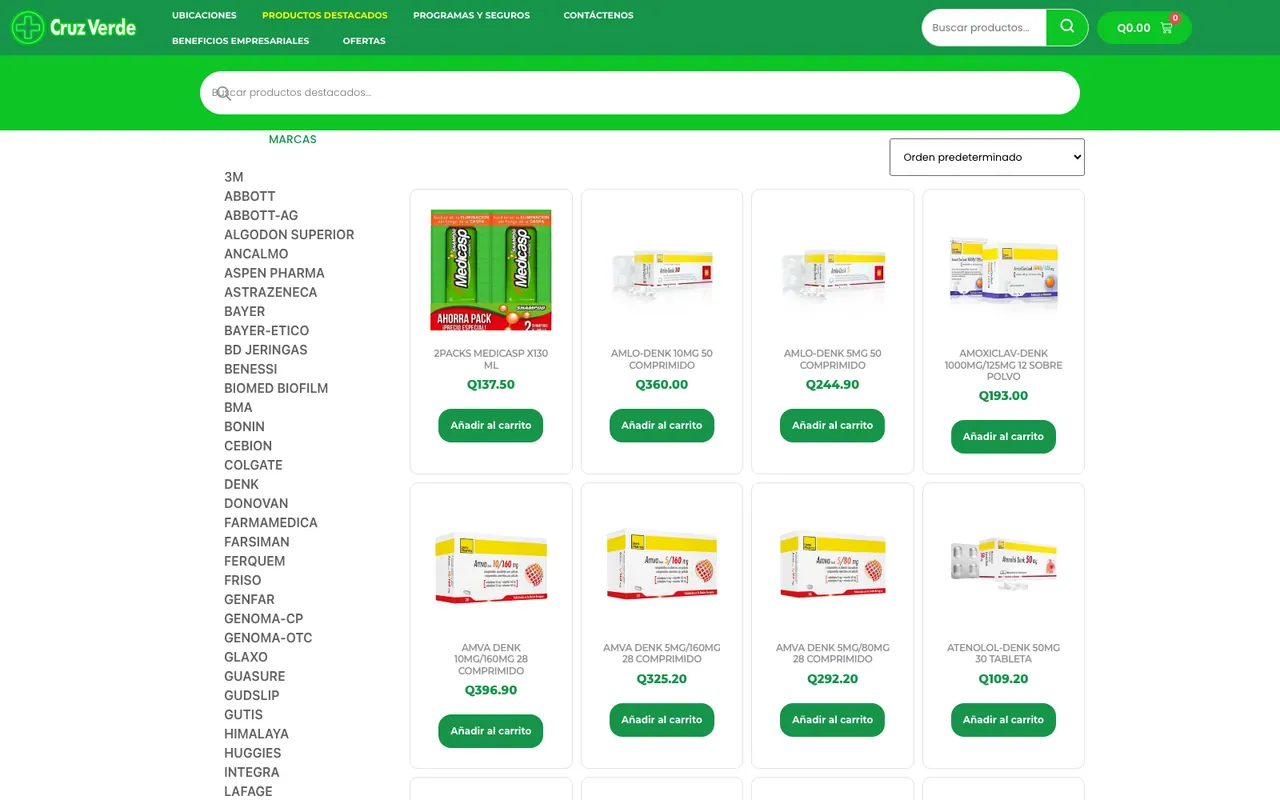Pick the FARMAMEDICA brand
Image resolution: width=1280 pixels, height=800 pixels.
tap(271, 522)
